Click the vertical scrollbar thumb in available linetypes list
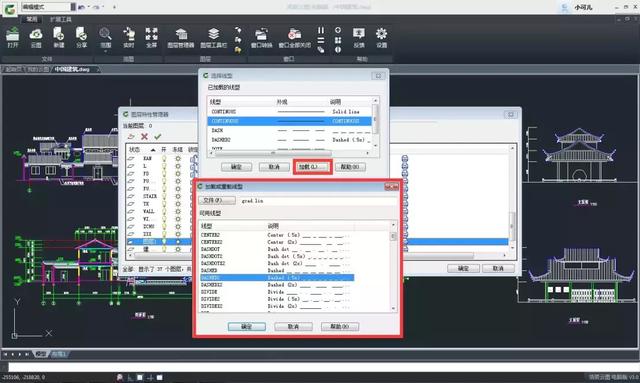640x383 pixels. tap(393, 236)
